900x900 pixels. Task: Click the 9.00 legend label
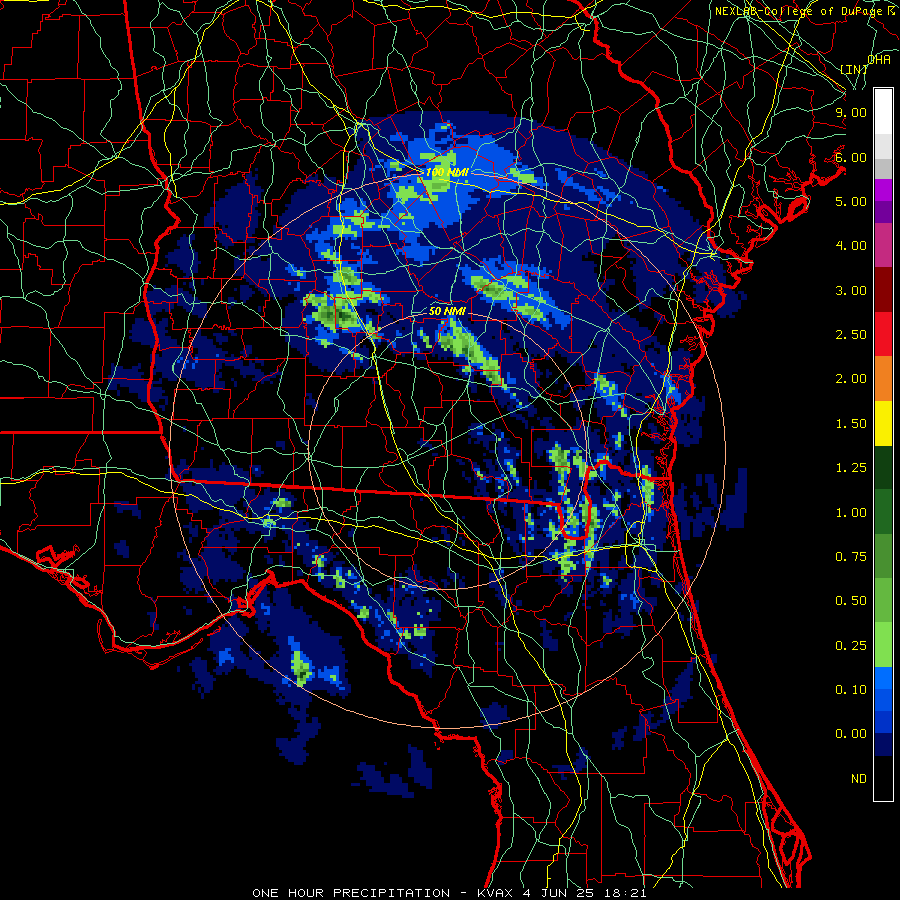[x=851, y=112]
